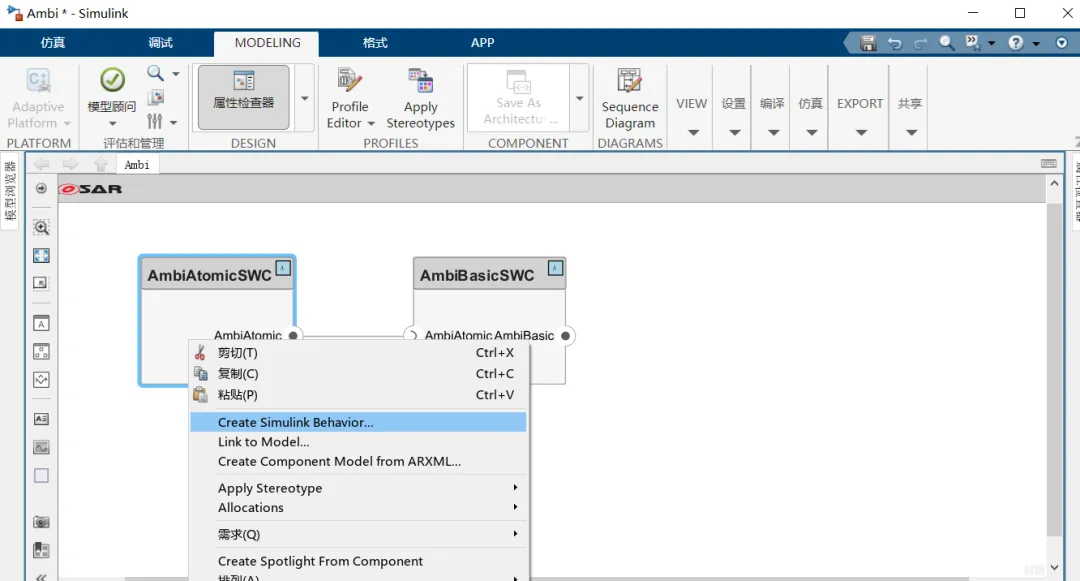
Task: Expand the 编译 section dropdown
Action: (773, 132)
